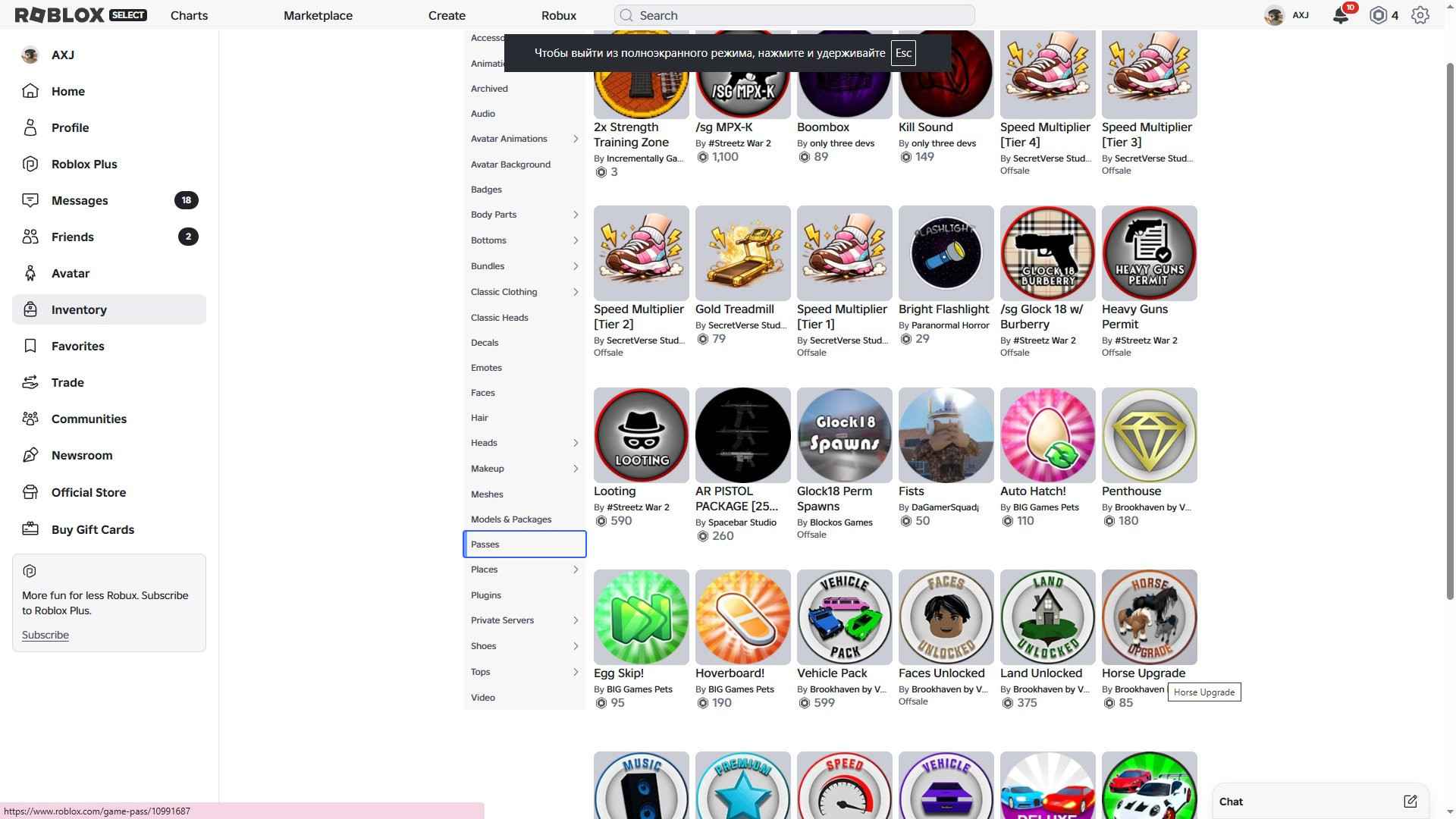Open the Horse Upgrade pass title
This screenshot has height=819, width=1456.
(x=1143, y=673)
